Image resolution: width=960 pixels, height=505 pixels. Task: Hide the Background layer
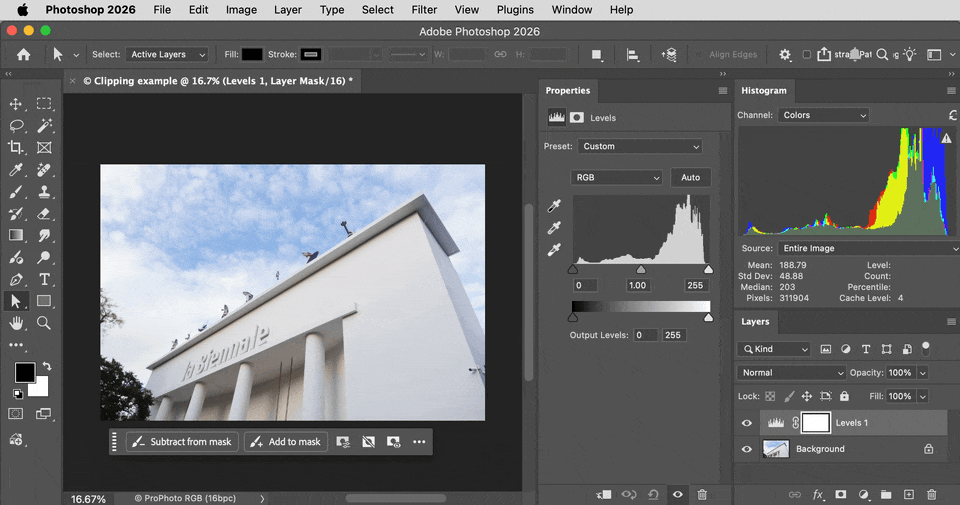(x=746, y=449)
